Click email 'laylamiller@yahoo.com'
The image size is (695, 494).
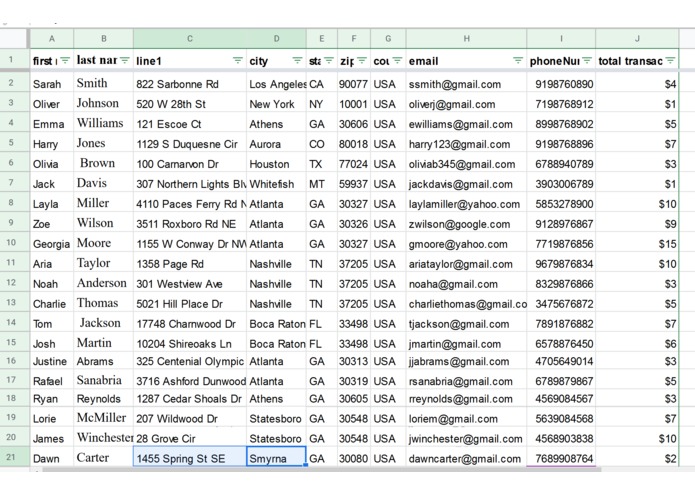[x=466, y=204]
